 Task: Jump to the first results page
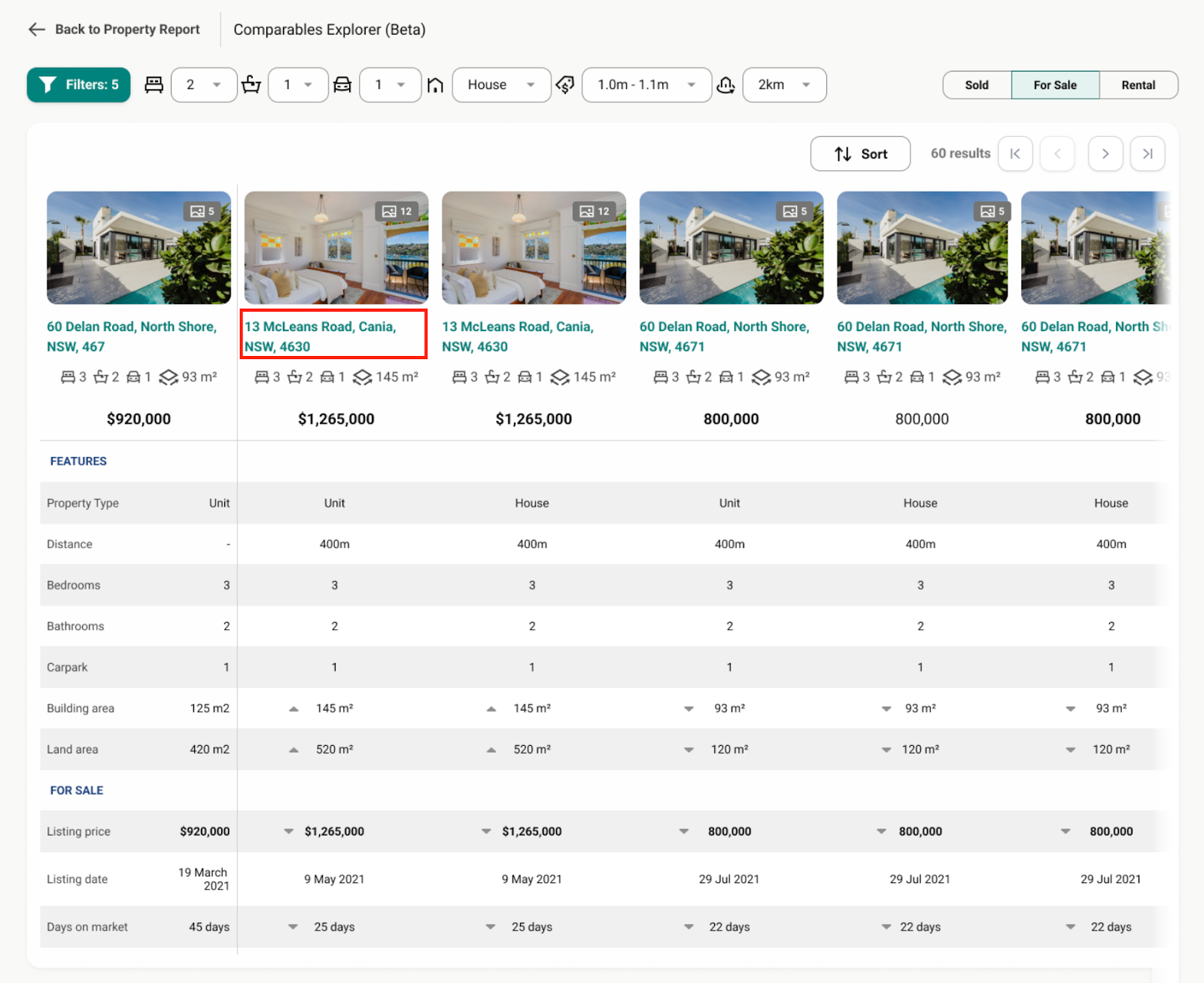click(x=1015, y=154)
